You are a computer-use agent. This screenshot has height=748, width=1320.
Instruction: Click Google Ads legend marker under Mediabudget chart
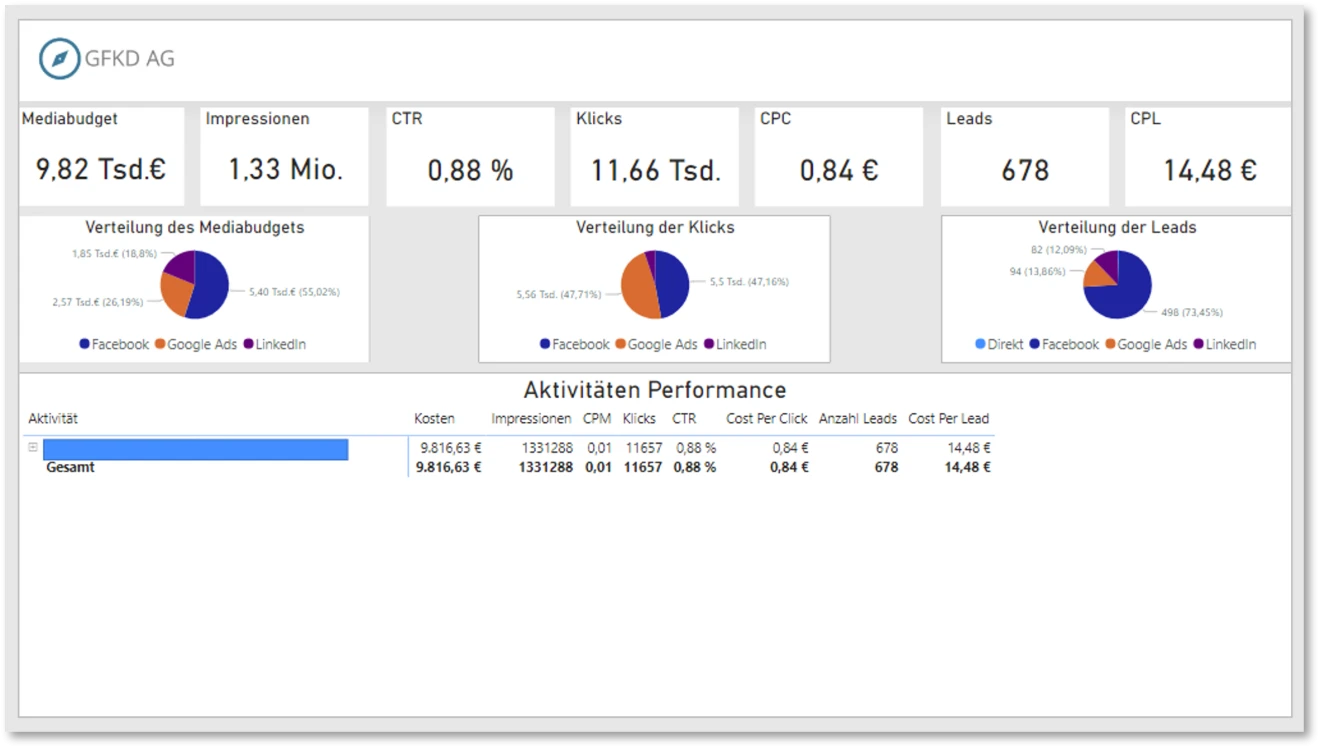point(160,344)
